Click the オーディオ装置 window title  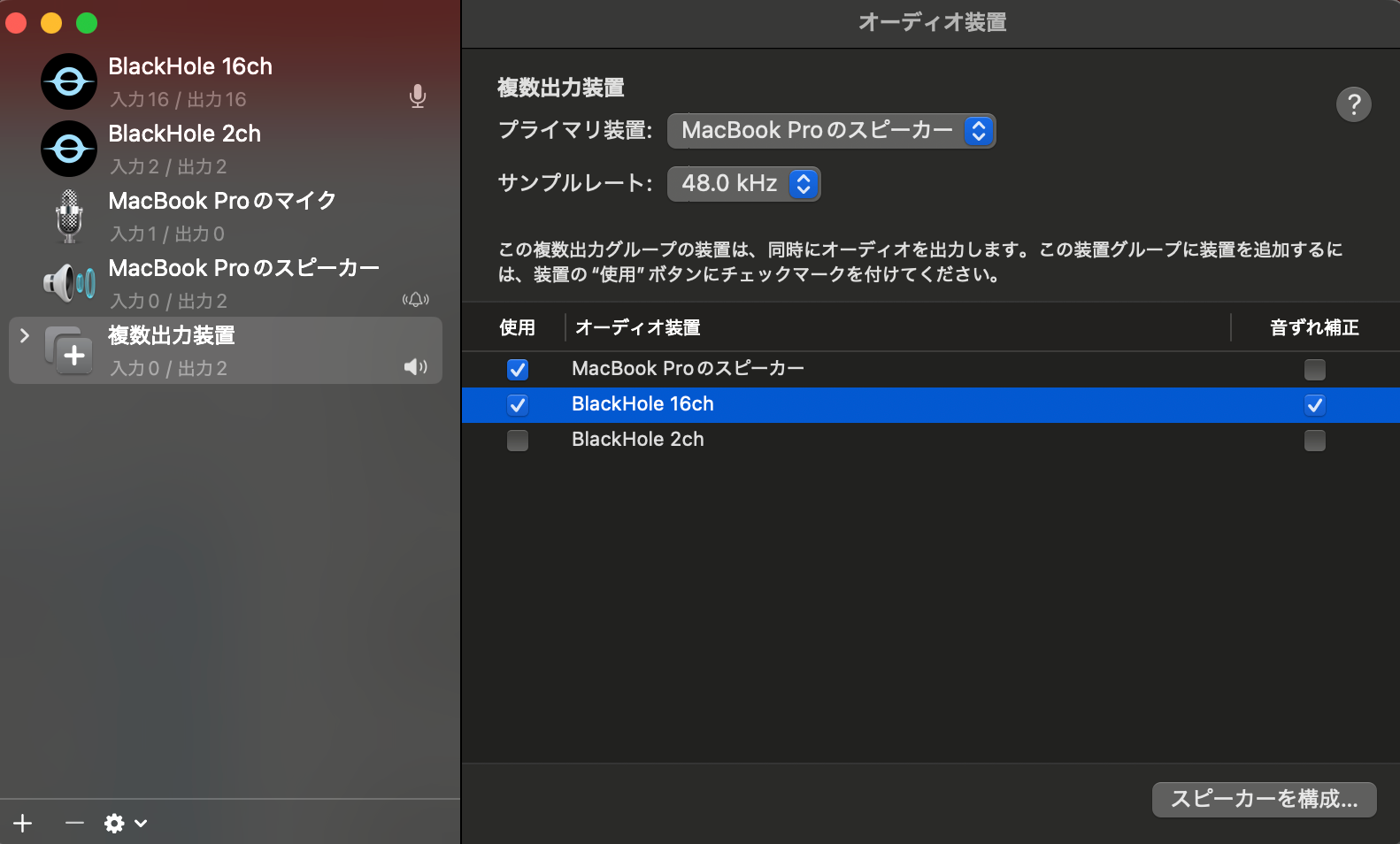click(x=932, y=22)
